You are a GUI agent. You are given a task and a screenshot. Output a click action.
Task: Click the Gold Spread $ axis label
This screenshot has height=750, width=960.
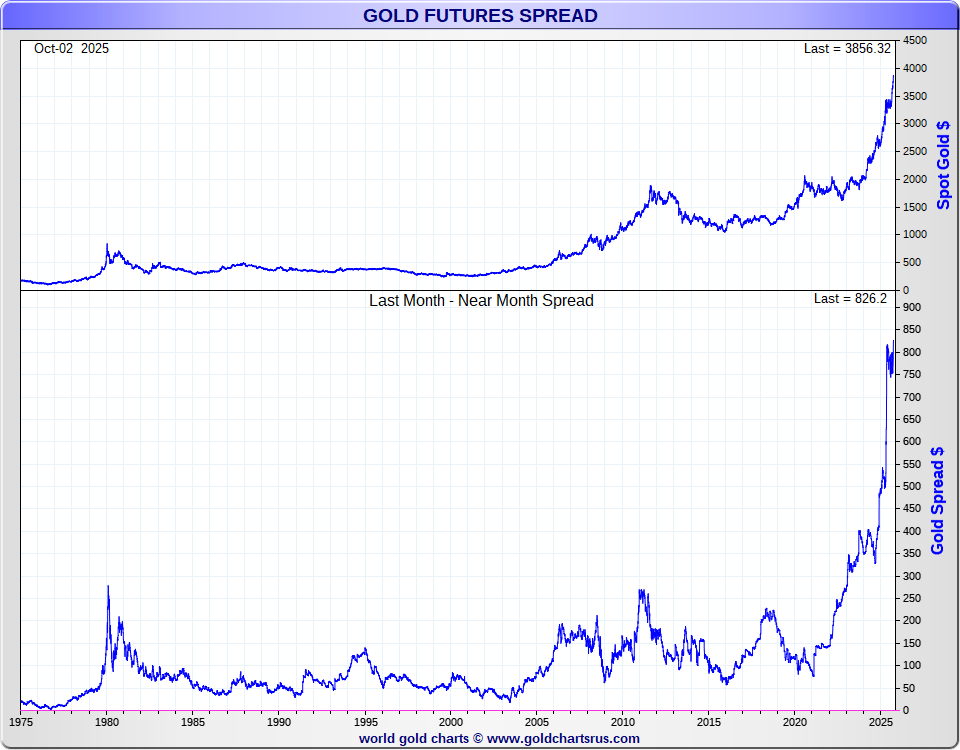pos(937,501)
